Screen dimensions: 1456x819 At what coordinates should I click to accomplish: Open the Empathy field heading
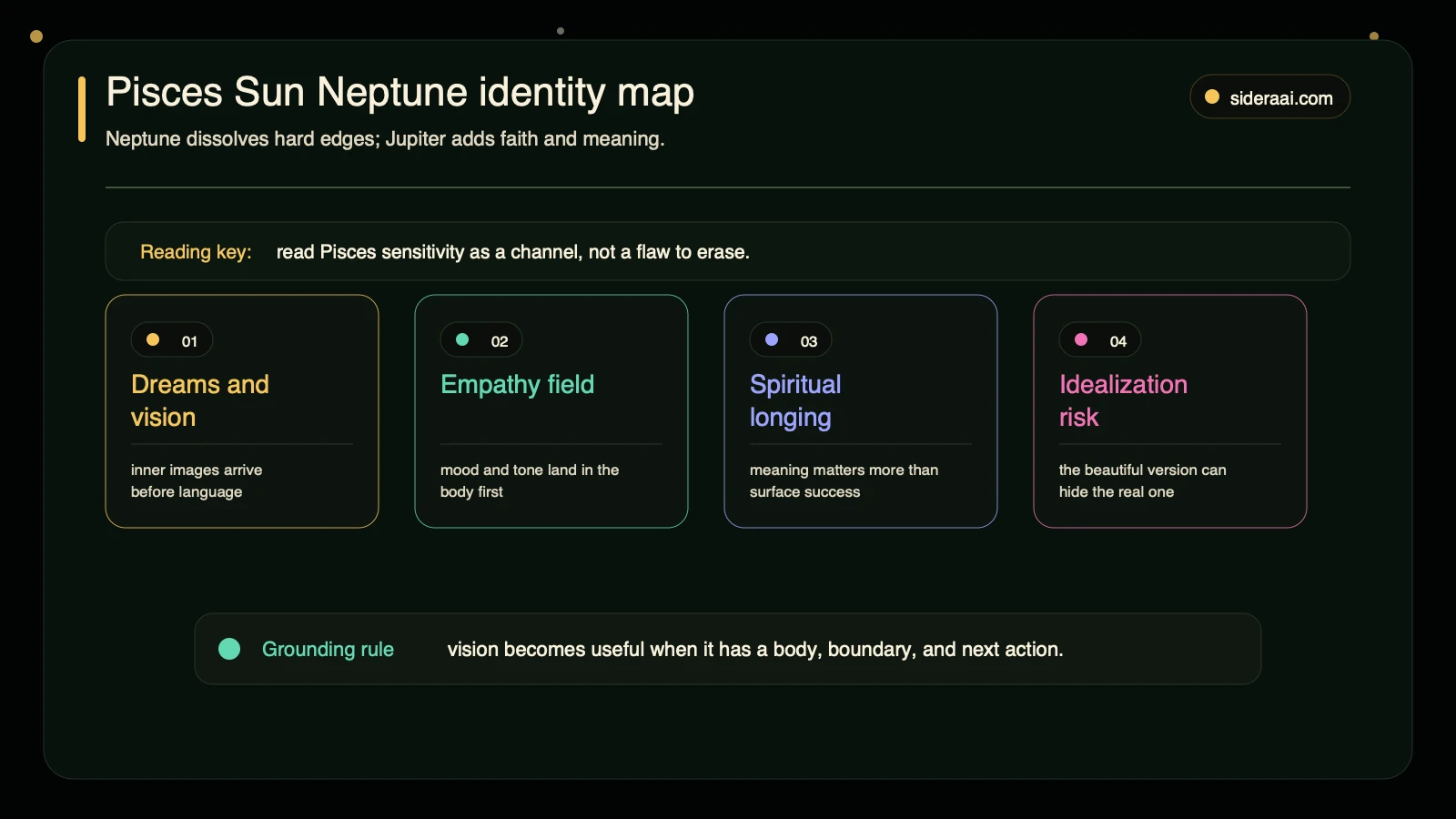517,385
